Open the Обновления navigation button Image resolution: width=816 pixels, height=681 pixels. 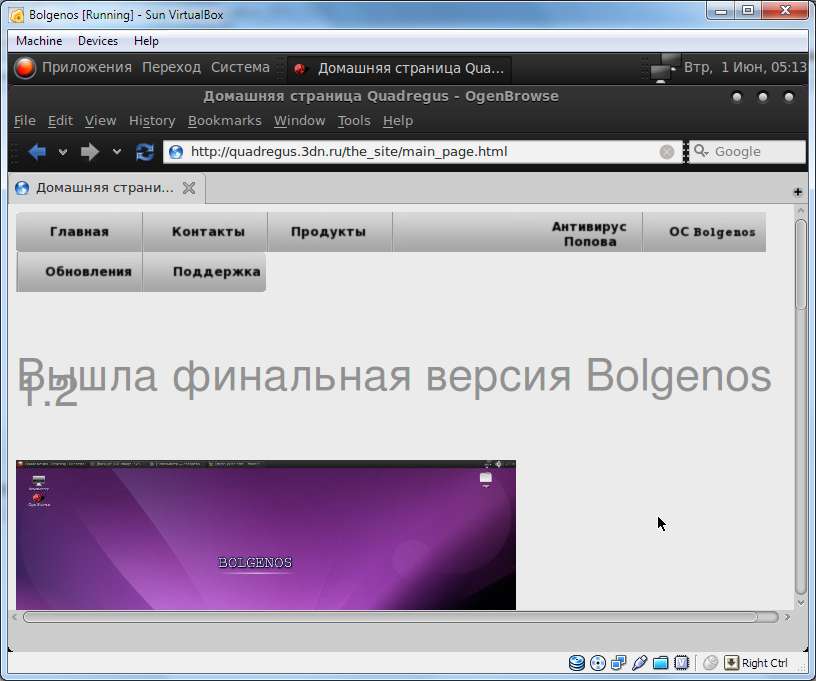[79, 272]
